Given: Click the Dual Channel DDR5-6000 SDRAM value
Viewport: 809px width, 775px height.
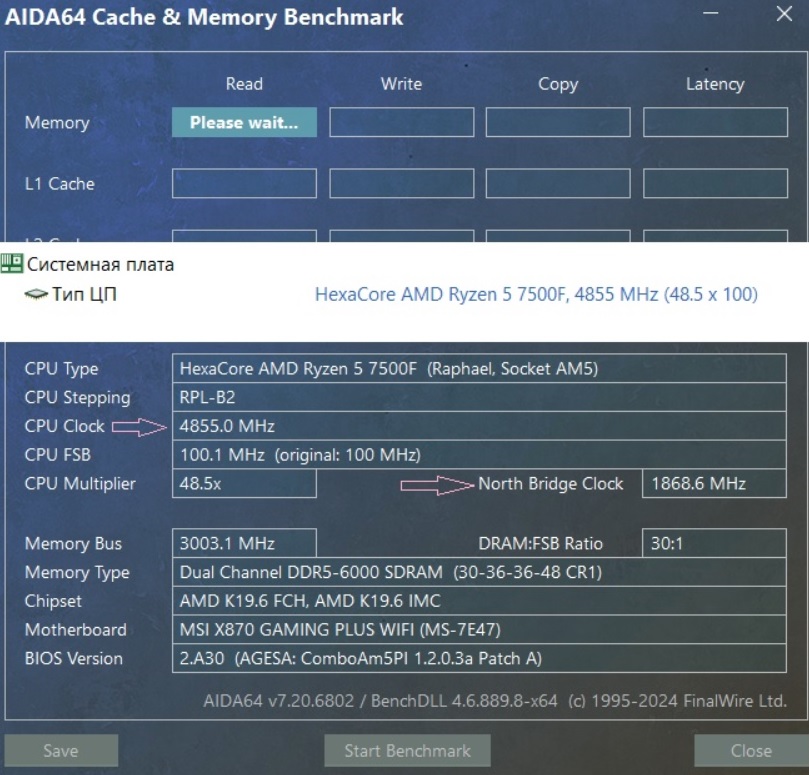Looking at the screenshot, I should click(x=479, y=572).
